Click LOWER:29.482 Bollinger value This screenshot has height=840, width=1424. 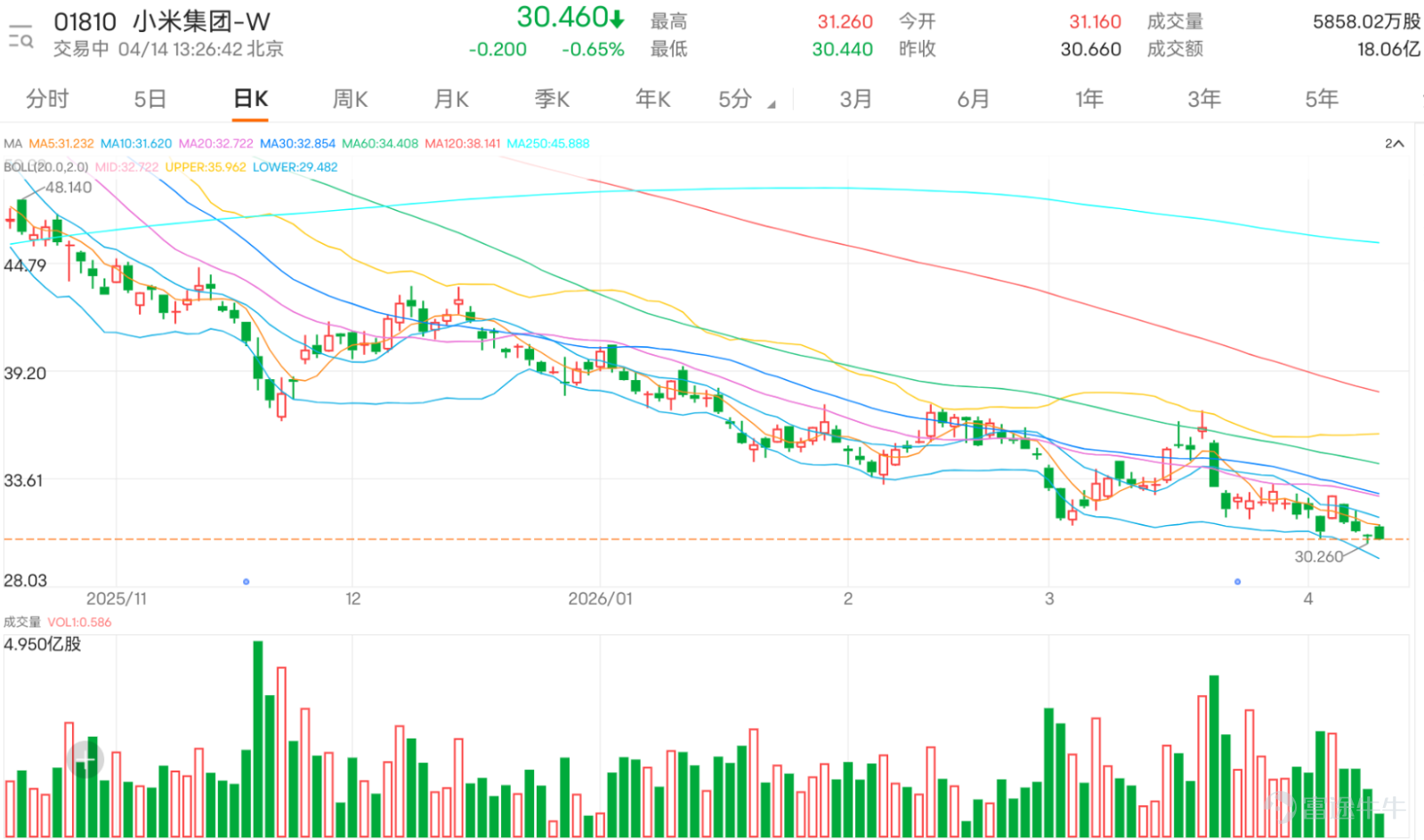click(x=295, y=166)
